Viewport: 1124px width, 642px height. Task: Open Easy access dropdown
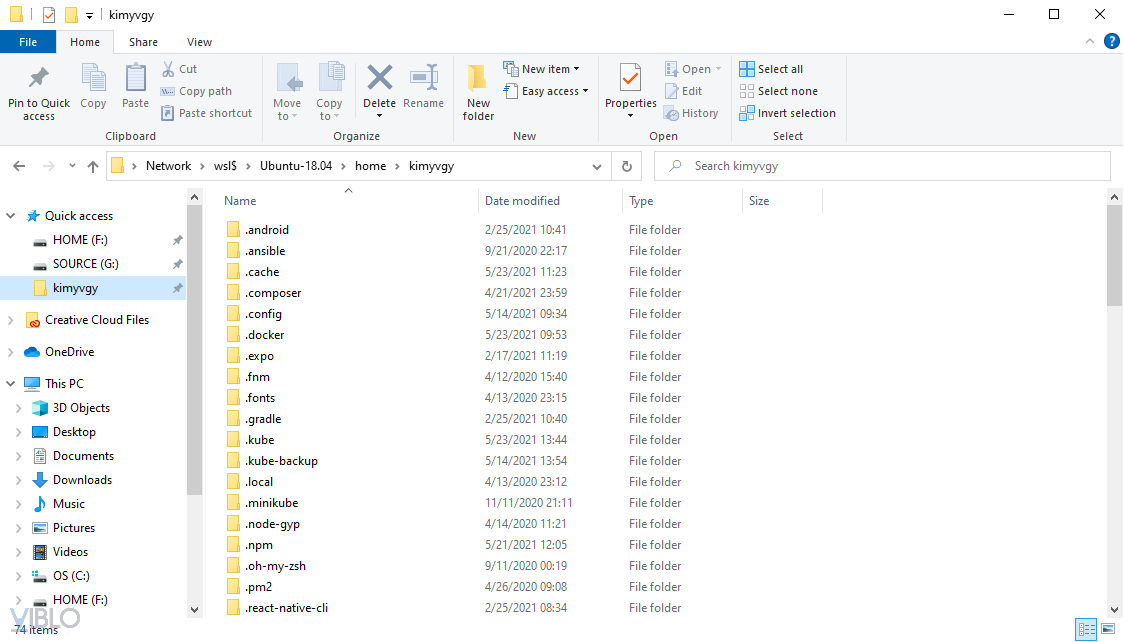tap(546, 91)
